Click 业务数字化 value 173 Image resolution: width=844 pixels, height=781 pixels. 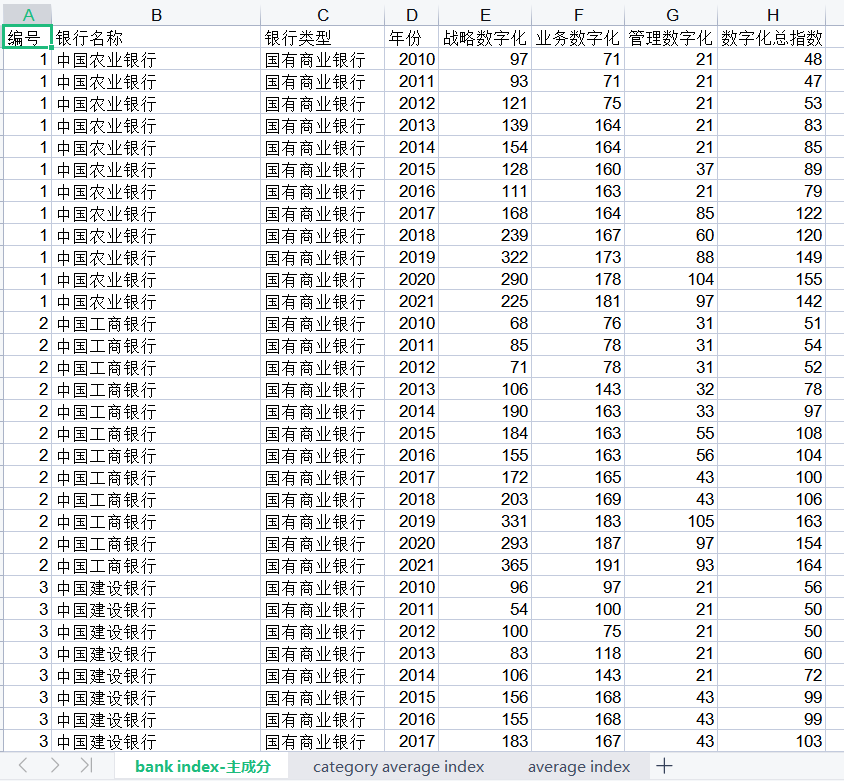click(578, 257)
